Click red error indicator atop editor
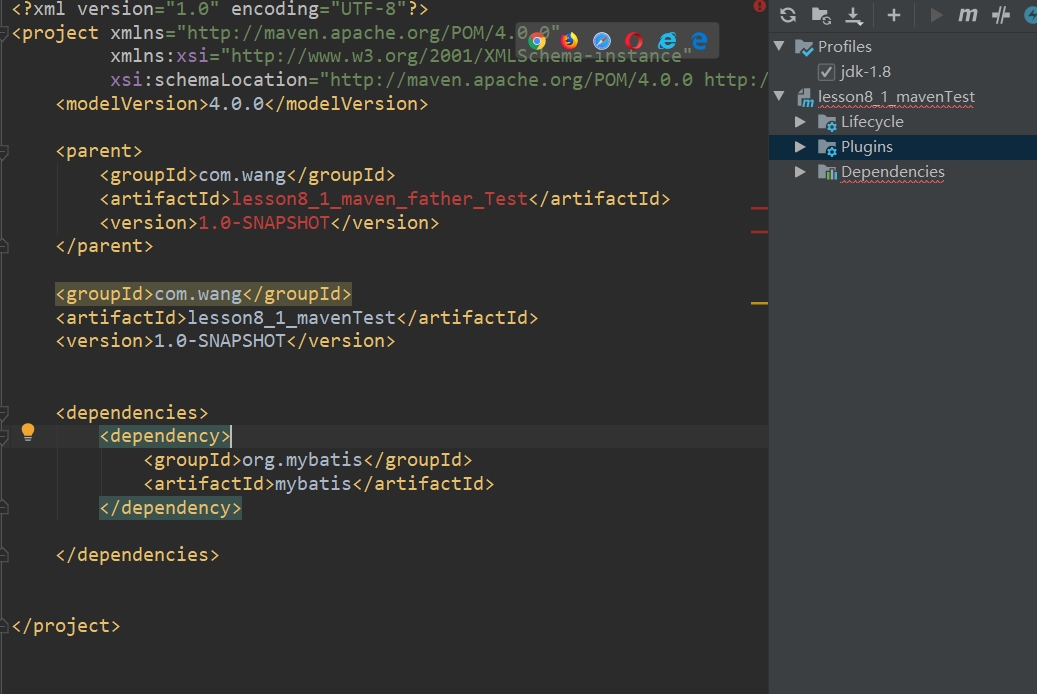This screenshot has width=1037, height=694. pos(759,6)
